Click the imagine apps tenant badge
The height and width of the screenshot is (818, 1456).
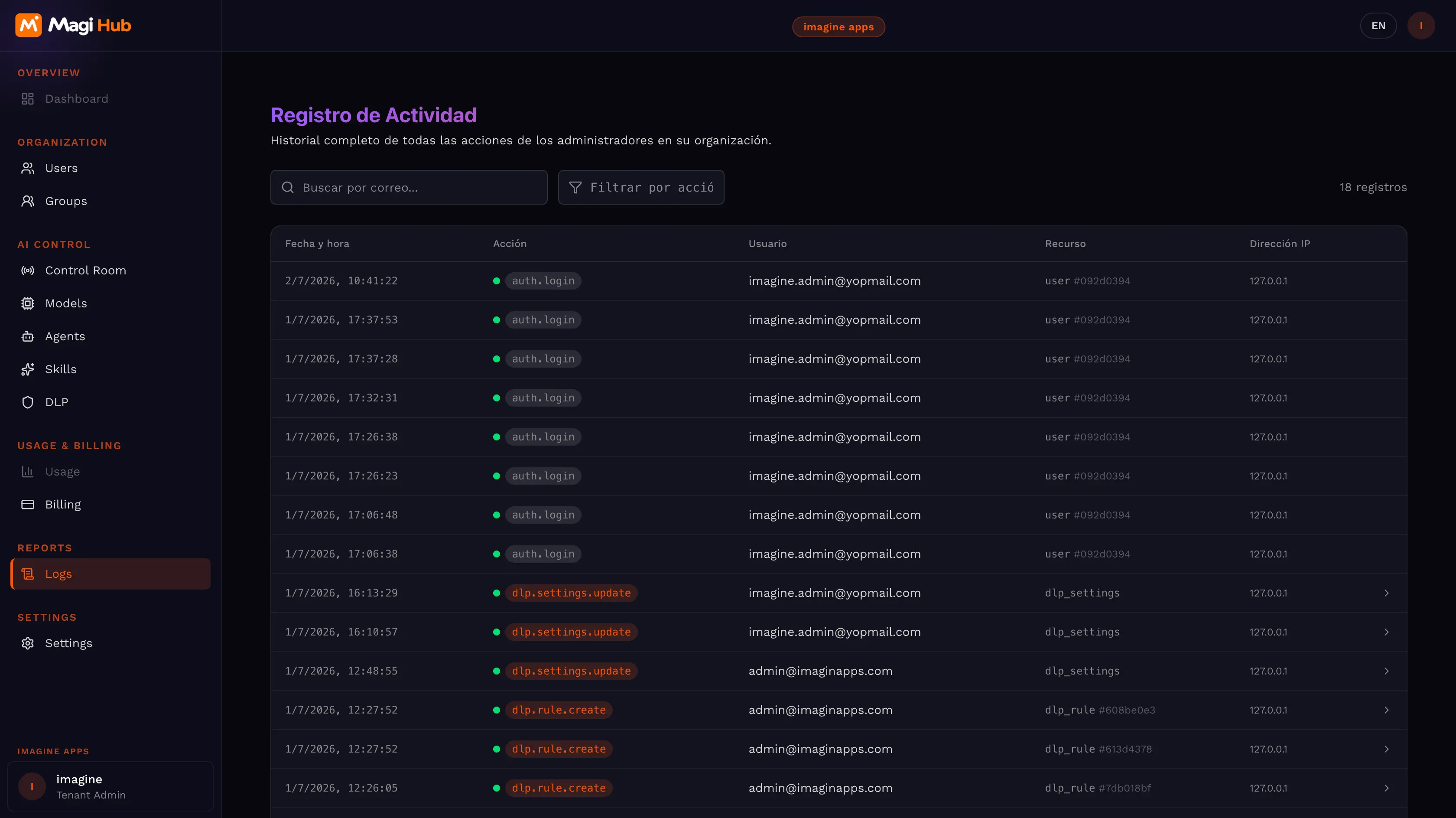(838, 26)
